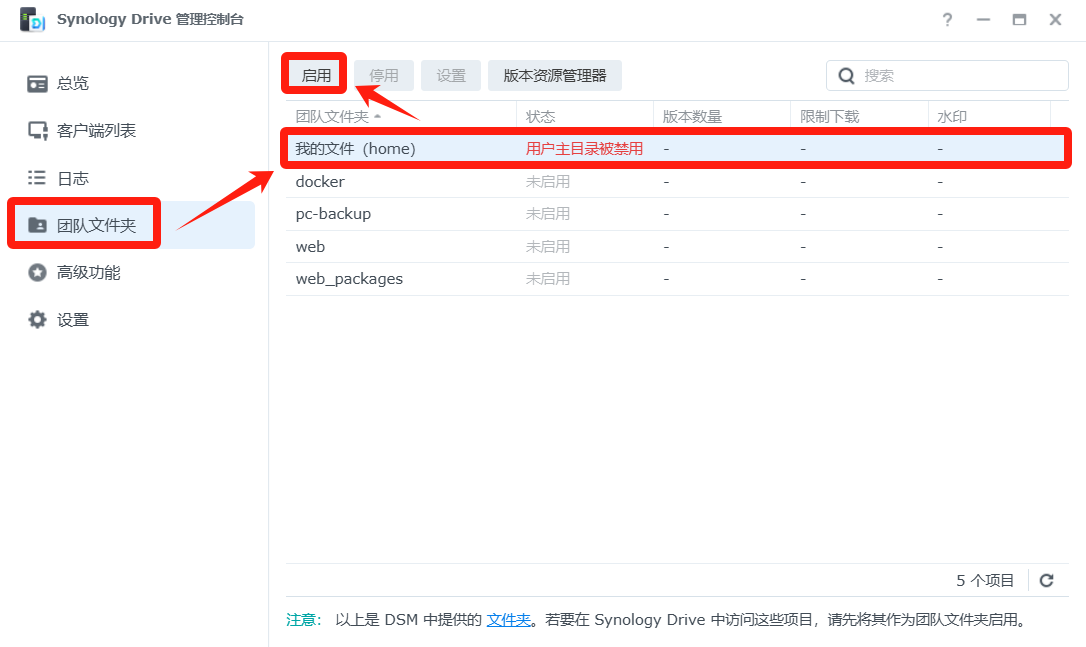The width and height of the screenshot is (1086, 647).
Task: Open 版本资源管理器 button
Action: point(555,76)
